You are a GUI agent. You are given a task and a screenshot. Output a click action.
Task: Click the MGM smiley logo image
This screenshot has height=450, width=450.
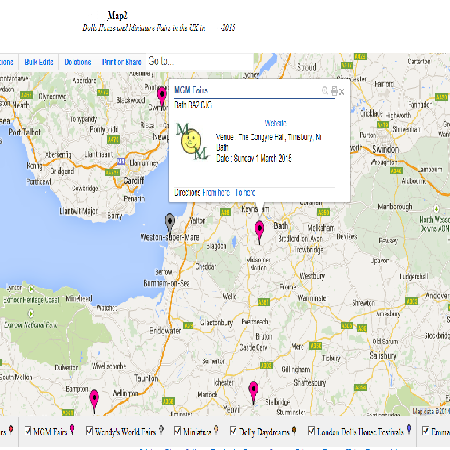coord(192,141)
